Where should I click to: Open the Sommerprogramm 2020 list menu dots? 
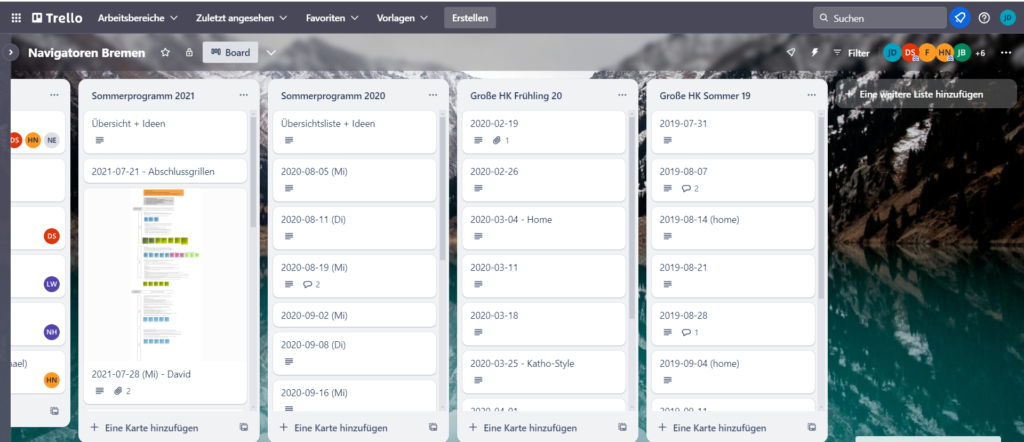(x=433, y=95)
